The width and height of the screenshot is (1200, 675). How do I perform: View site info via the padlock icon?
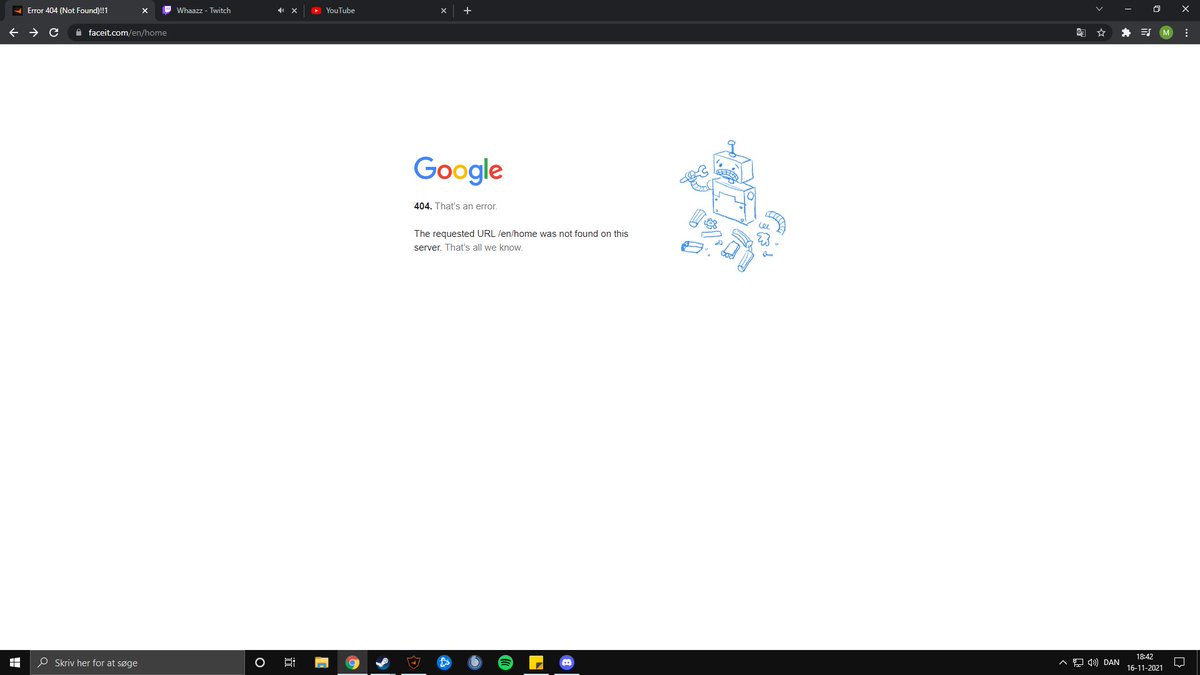click(x=77, y=32)
